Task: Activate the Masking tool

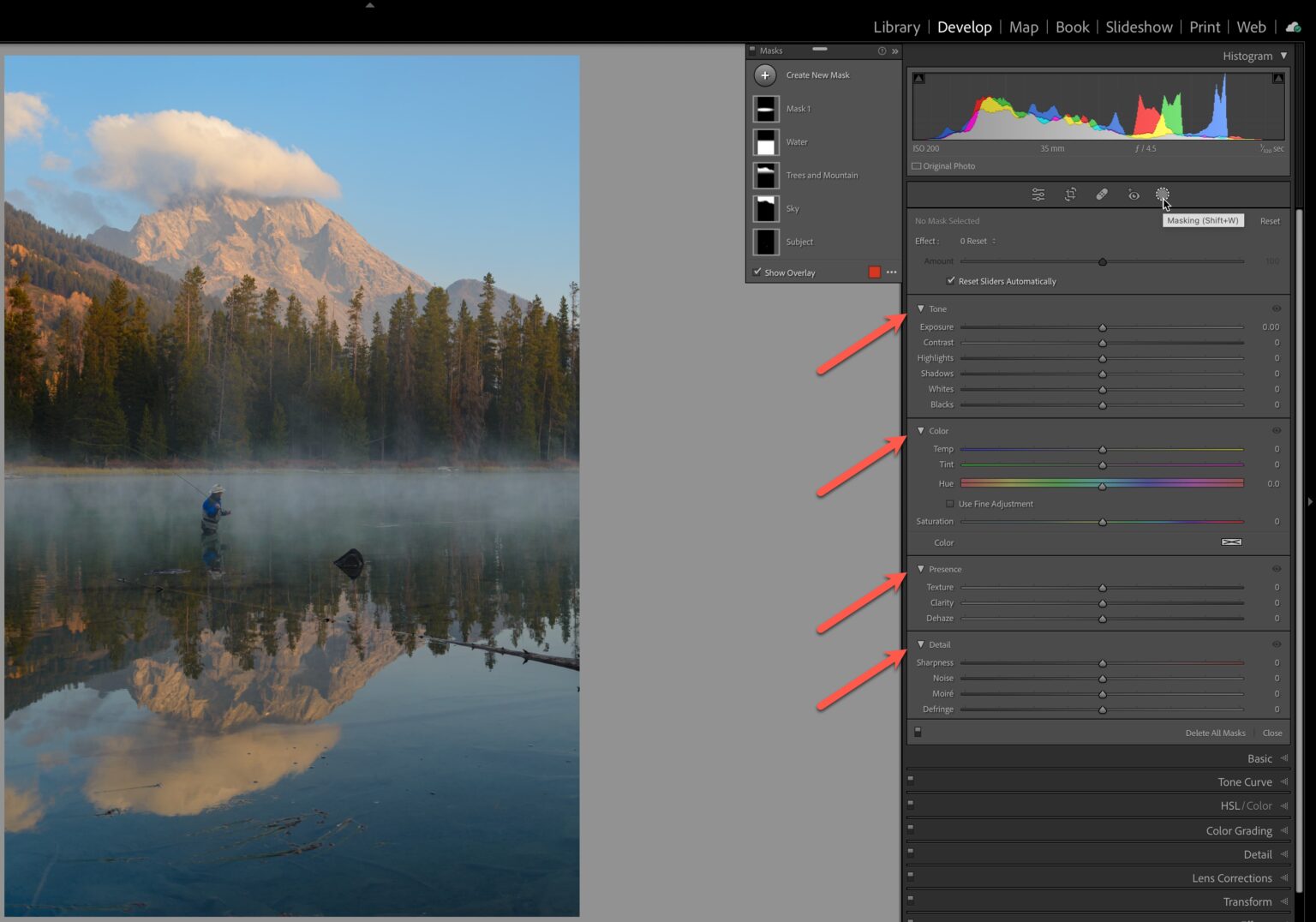Action: coord(1163,195)
